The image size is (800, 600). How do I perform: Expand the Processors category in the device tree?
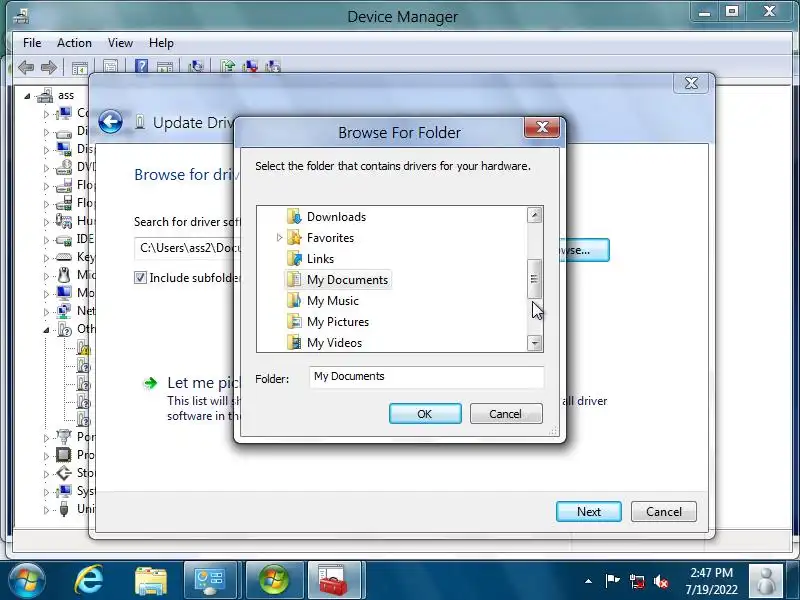(x=46, y=456)
